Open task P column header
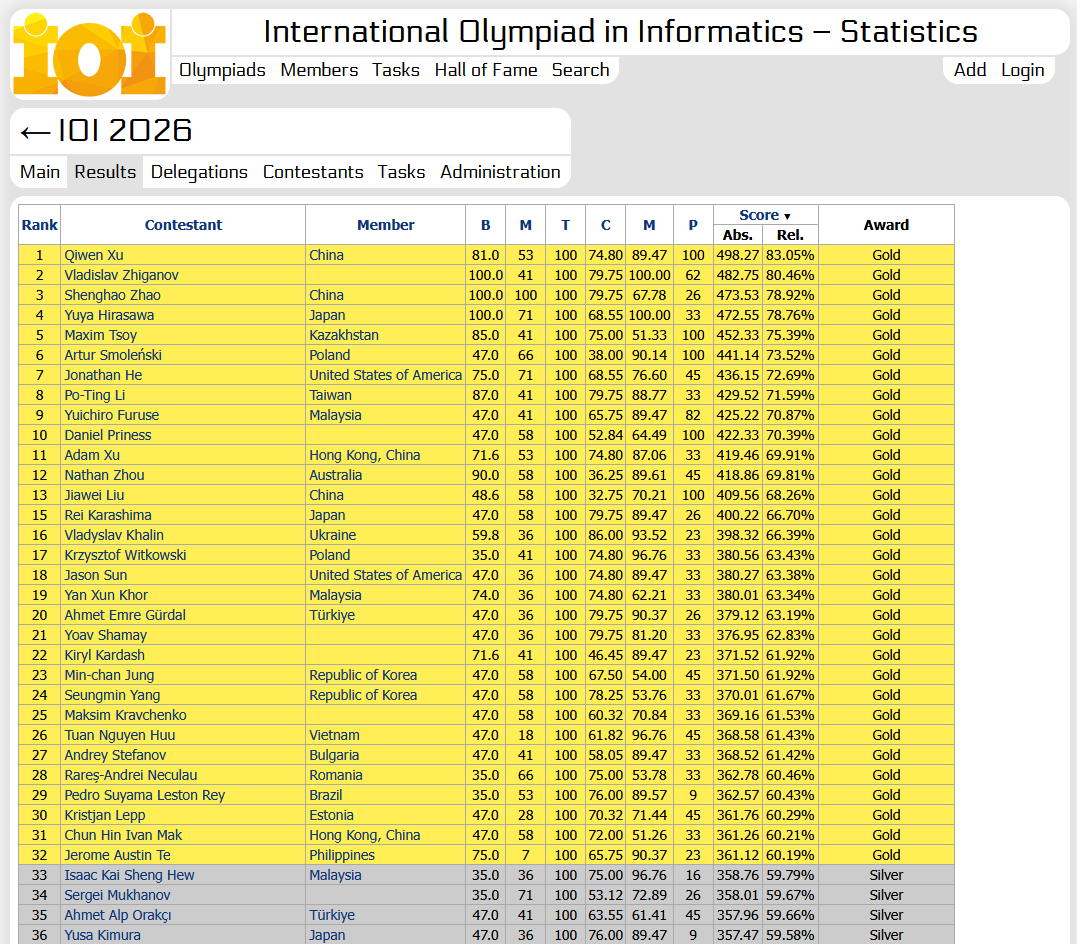Image resolution: width=1077 pixels, height=944 pixels. click(693, 225)
